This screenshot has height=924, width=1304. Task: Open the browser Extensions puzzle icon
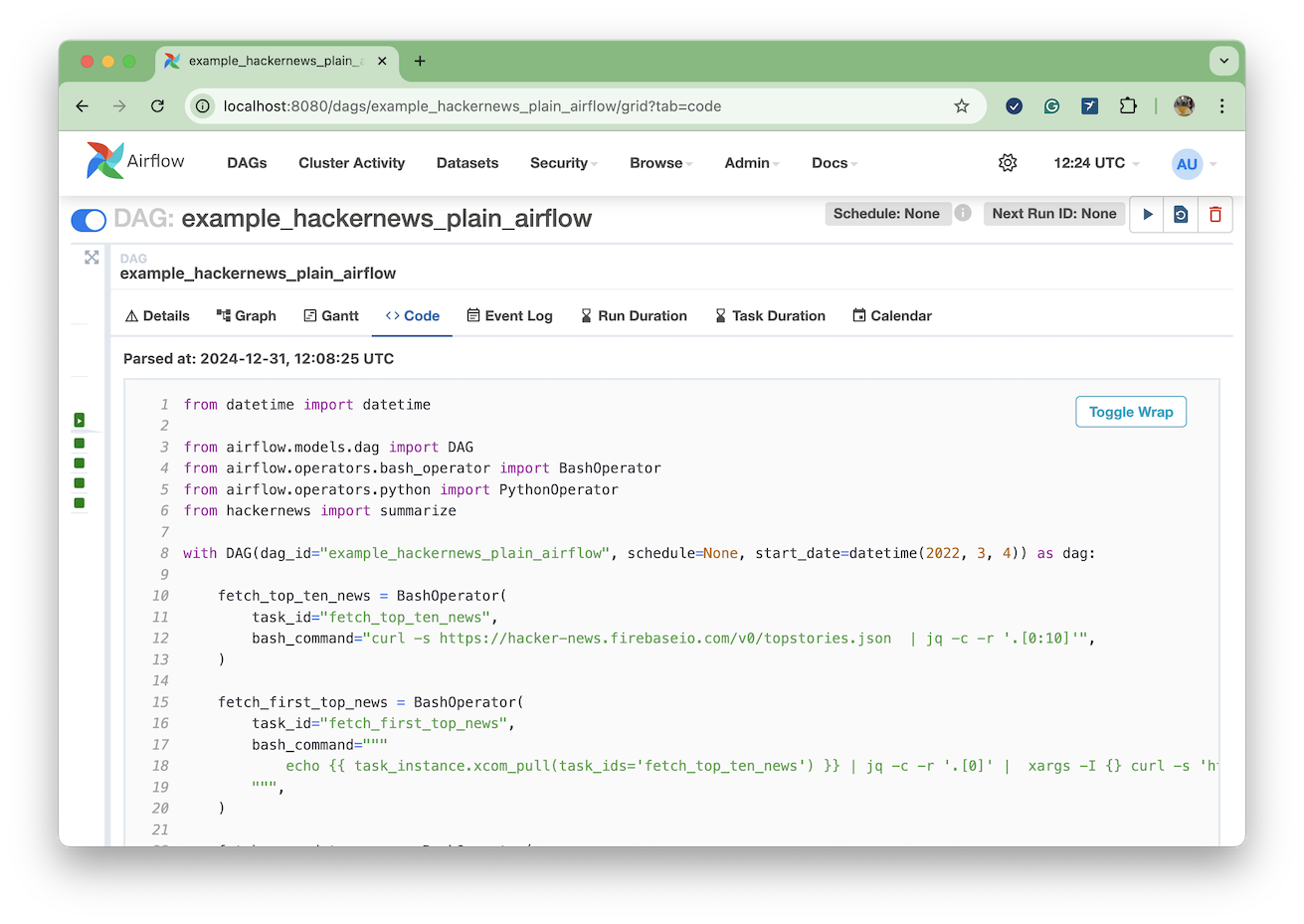pyautogui.click(x=1127, y=106)
